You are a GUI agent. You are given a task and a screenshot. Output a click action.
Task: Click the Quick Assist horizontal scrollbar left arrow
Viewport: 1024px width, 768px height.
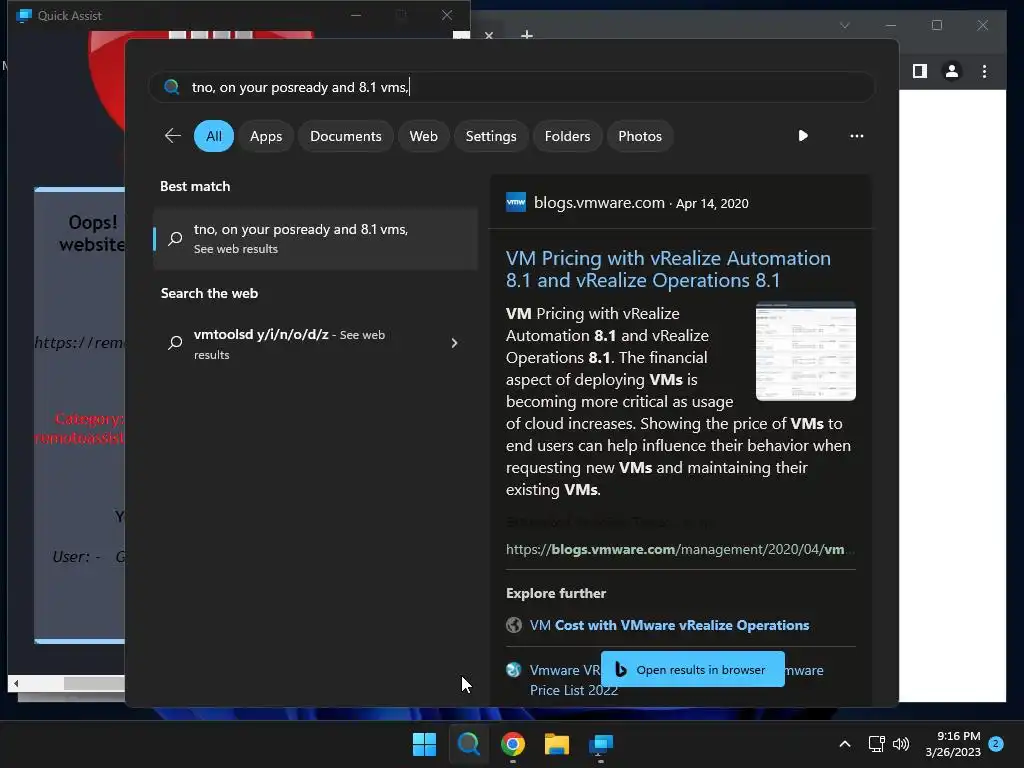pyautogui.click(x=16, y=683)
